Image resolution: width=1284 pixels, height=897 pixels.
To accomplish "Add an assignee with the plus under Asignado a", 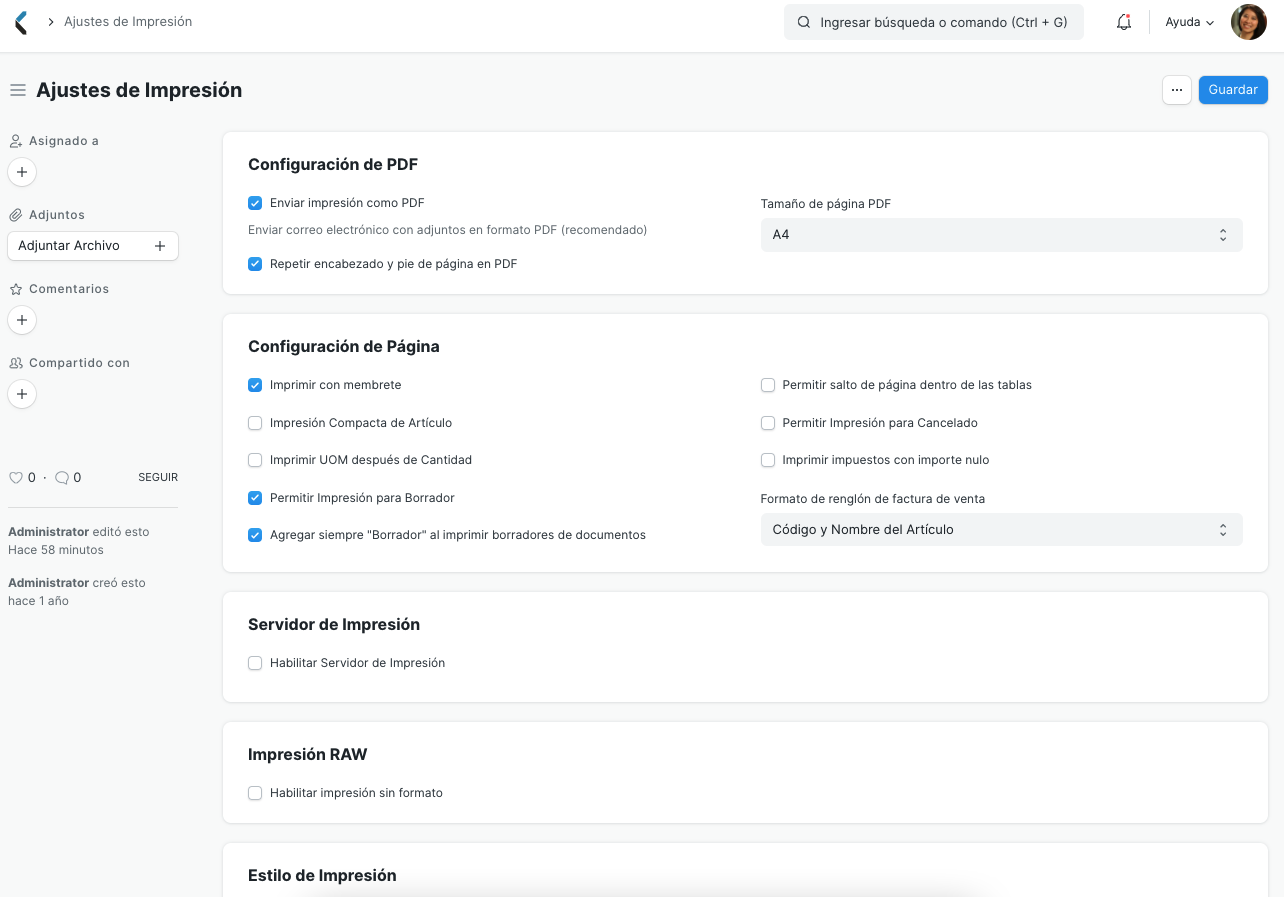I will 21,172.
